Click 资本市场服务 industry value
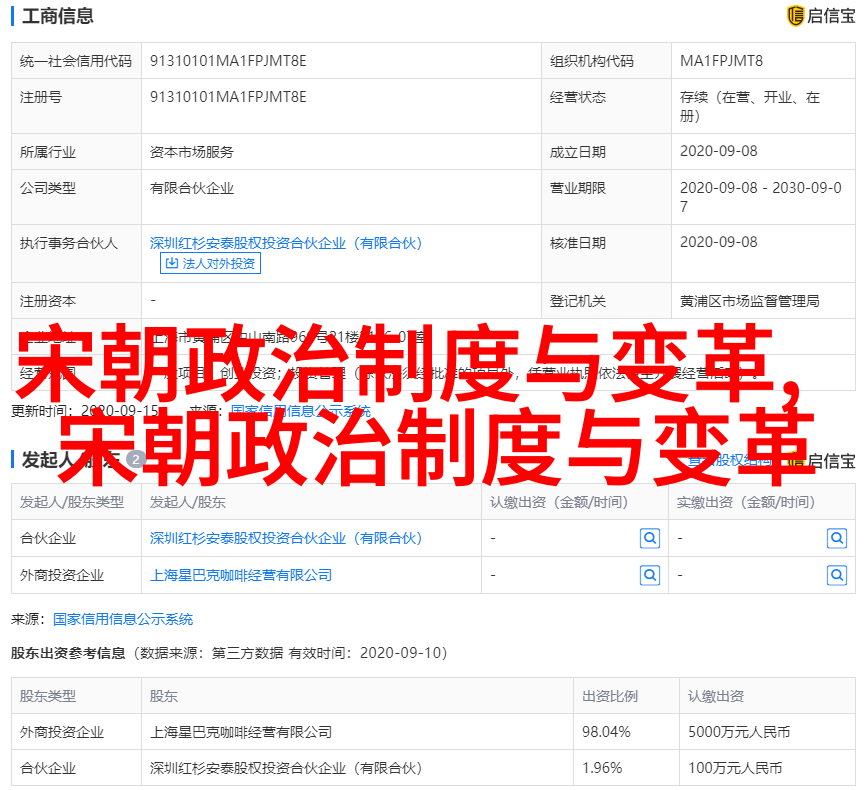This screenshot has width=867, height=790. (192, 152)
